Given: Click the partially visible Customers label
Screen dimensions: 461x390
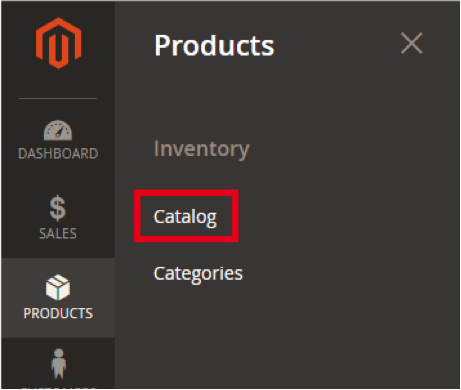Looking at the screenshot, I should 59,388.
